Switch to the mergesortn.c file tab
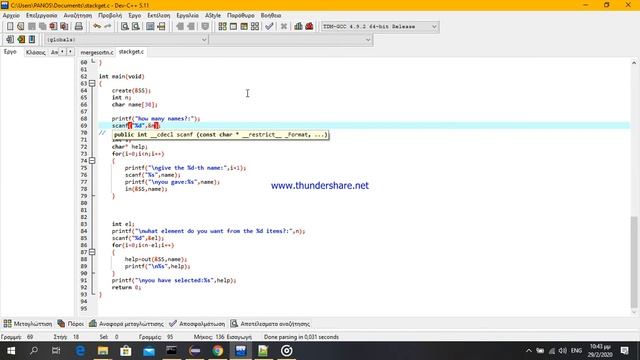This screenshot has height=360, width=640. coord(97,52)
